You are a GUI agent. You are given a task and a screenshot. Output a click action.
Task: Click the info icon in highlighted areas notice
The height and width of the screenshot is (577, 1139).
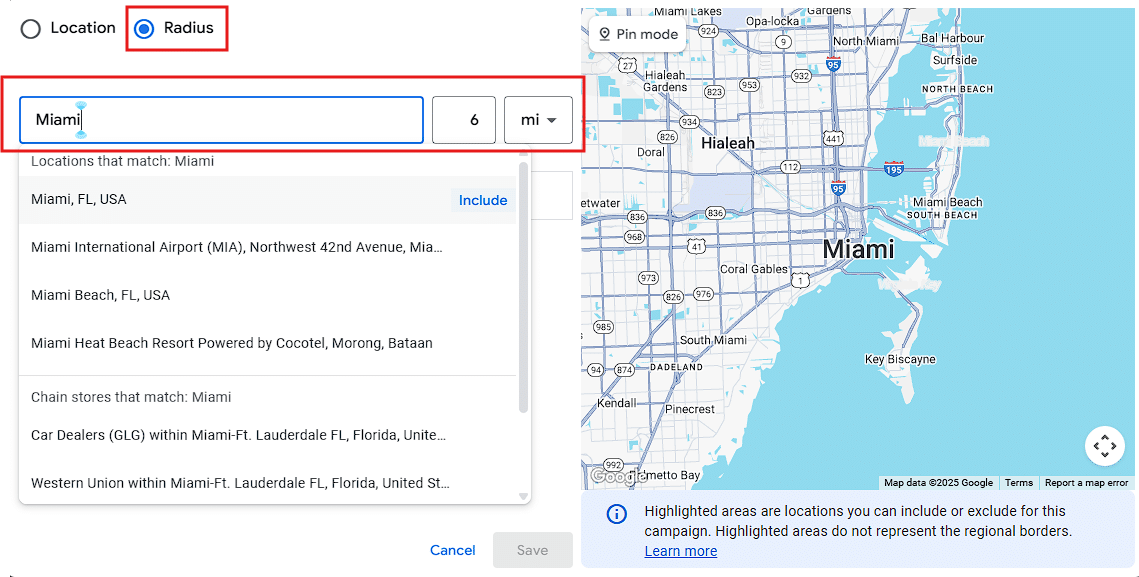pos(616,515)
